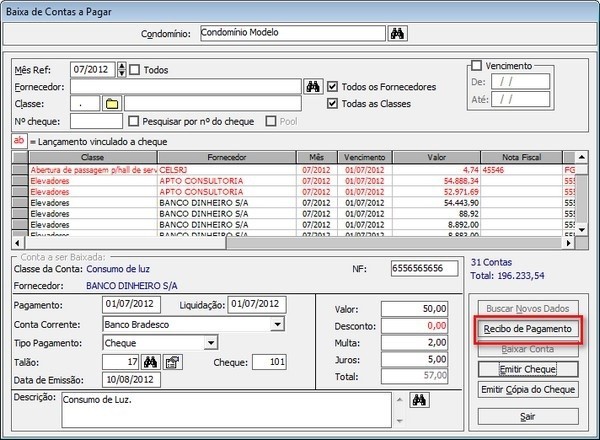
Task: Click the calculator icon next to Talão
Action: (172, 362)
